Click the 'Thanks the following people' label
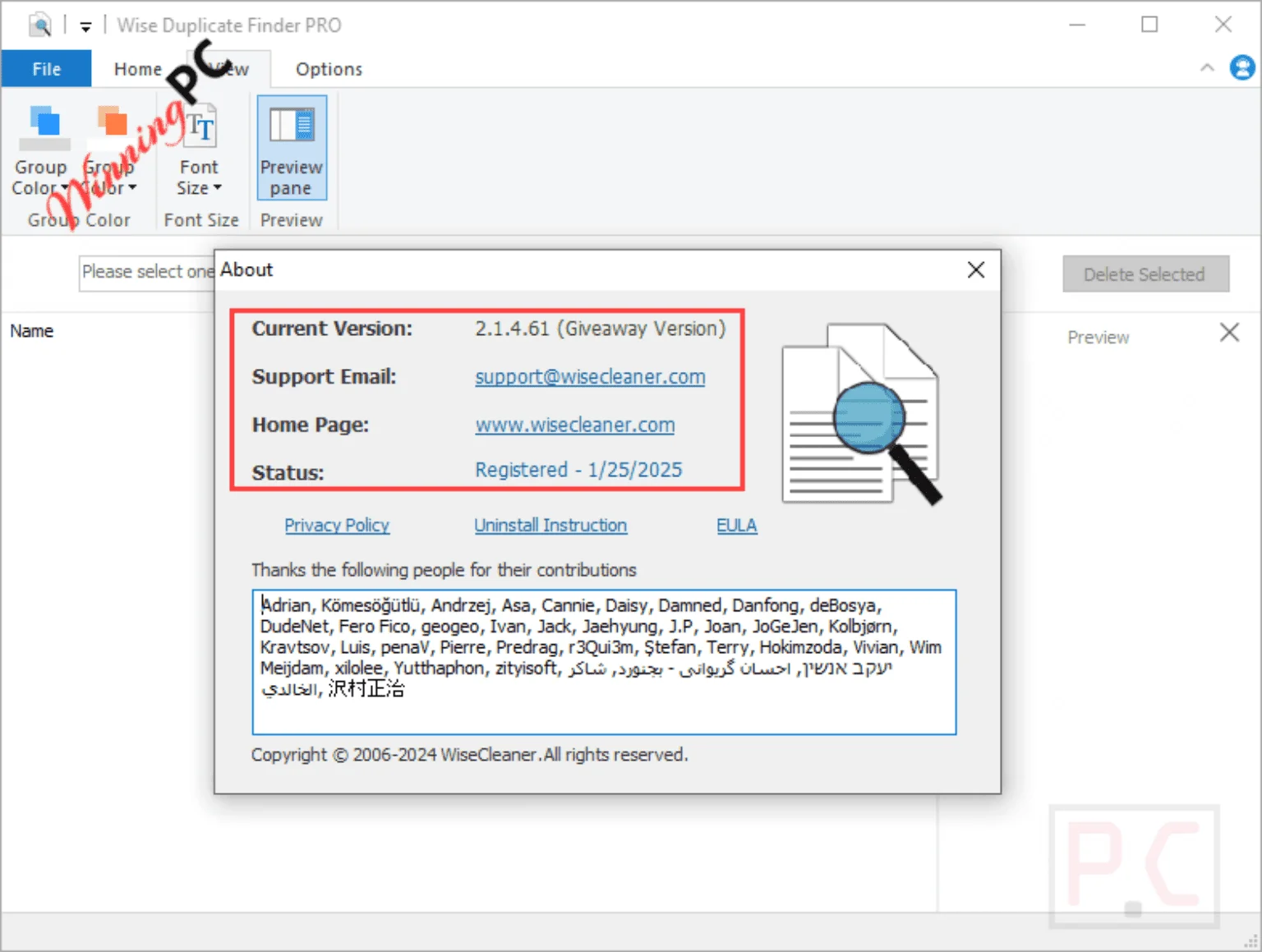Image resolution: width=1262 pixels, height=952 pixels. click(444, 570)
